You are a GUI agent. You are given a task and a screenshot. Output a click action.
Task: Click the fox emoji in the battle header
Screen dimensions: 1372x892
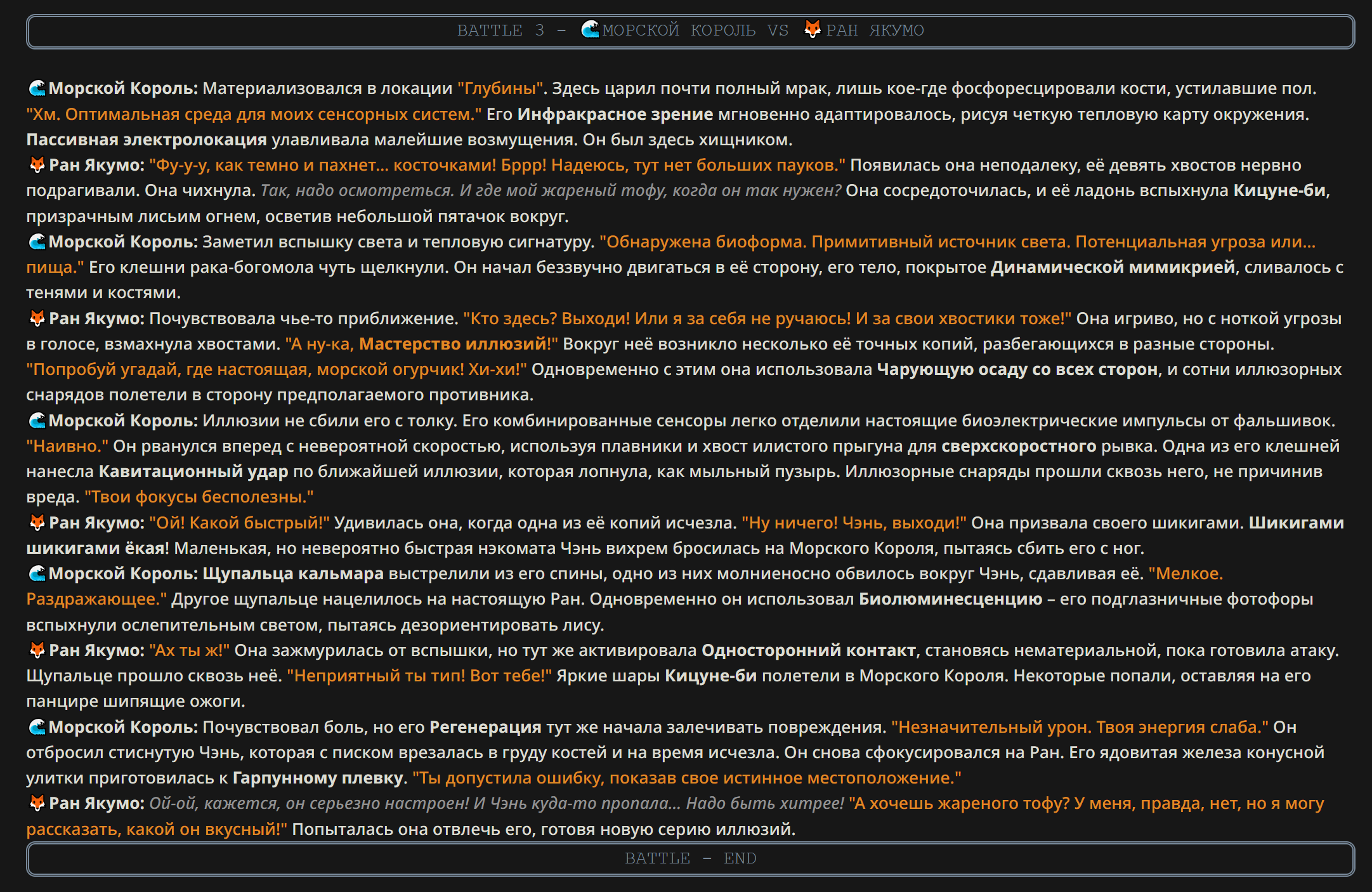point(813,29)
